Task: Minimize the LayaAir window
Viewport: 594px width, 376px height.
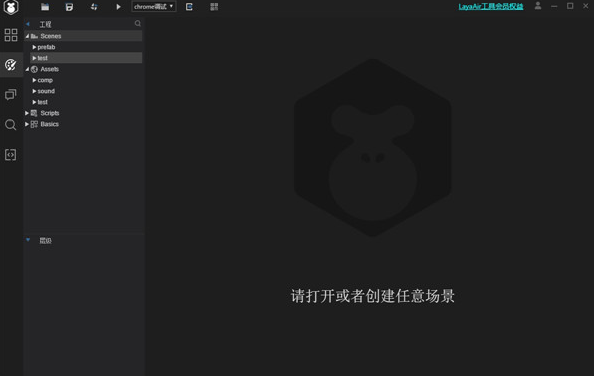Action: [x=554, y=6]
